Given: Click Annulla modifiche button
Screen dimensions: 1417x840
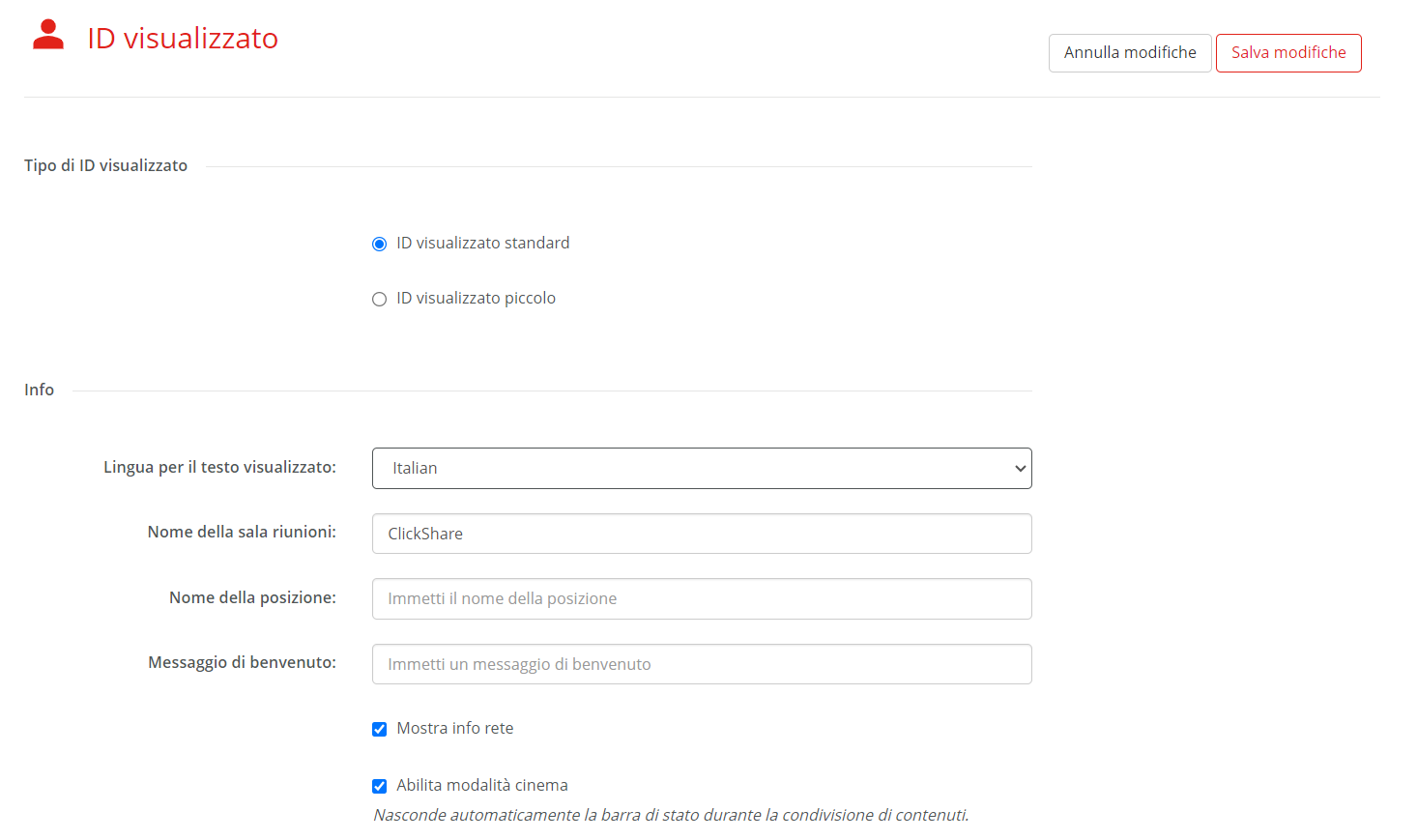Looking at the screenshot, I should 1130,53.
